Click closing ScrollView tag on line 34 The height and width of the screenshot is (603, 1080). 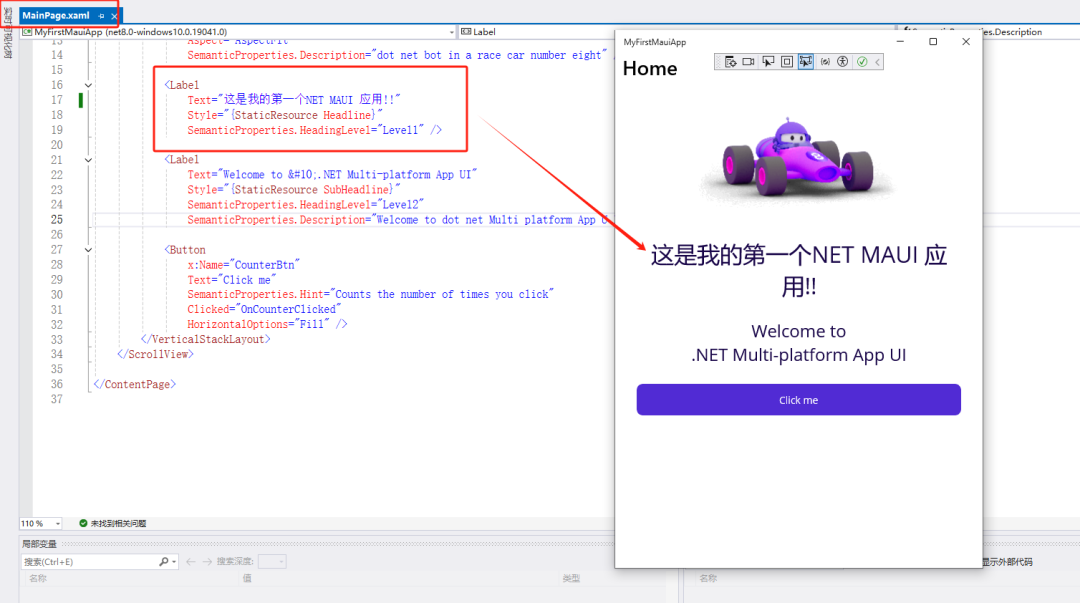(156, 354)
